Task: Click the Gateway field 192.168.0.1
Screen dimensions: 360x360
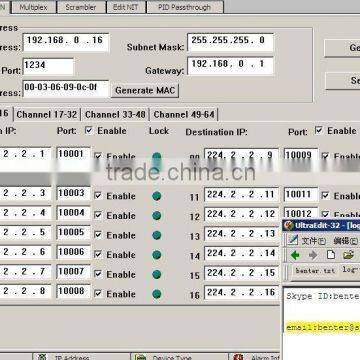Action: [x=230, y=65]
